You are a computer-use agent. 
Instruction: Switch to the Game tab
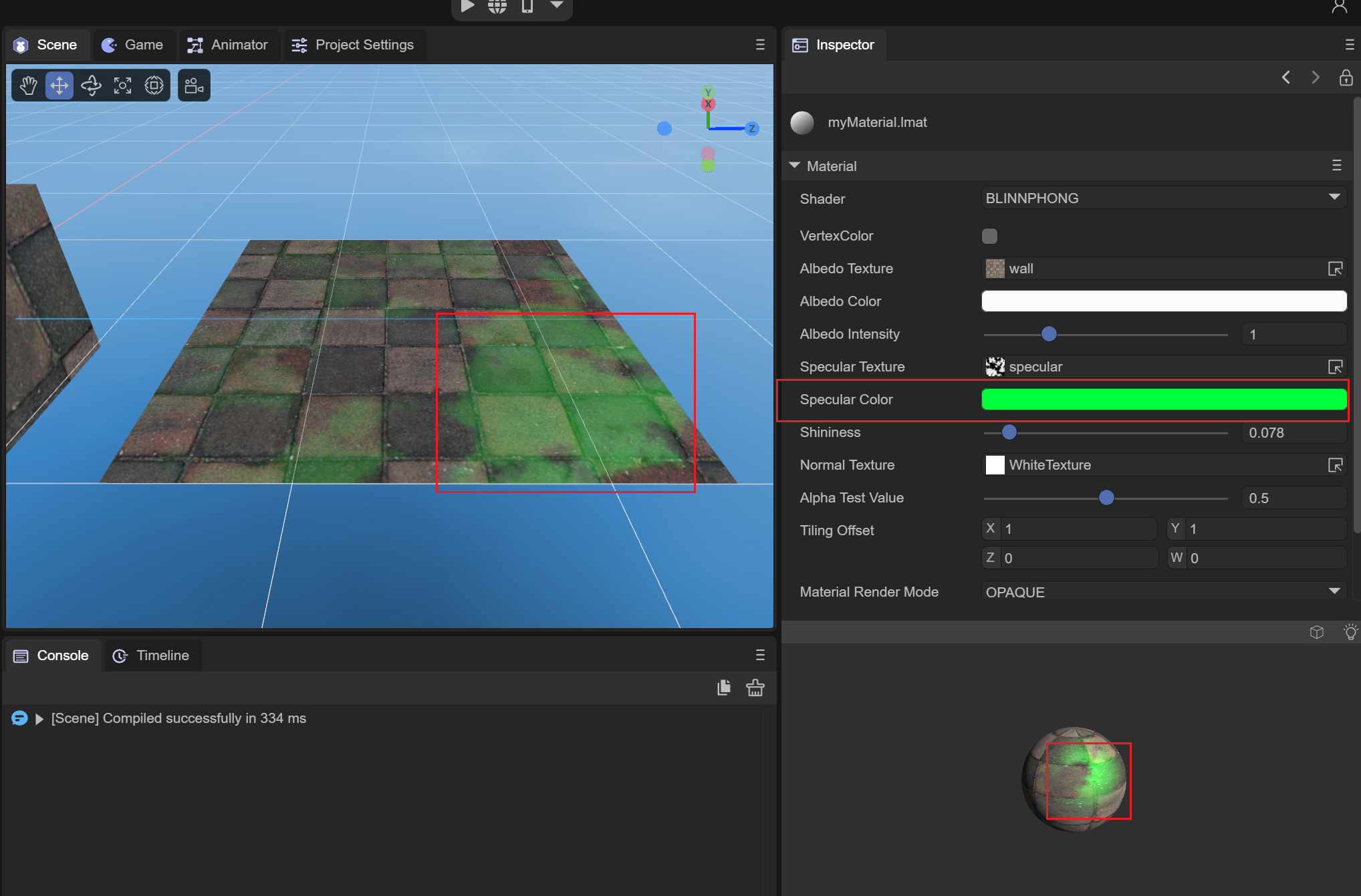coord(133,45)
